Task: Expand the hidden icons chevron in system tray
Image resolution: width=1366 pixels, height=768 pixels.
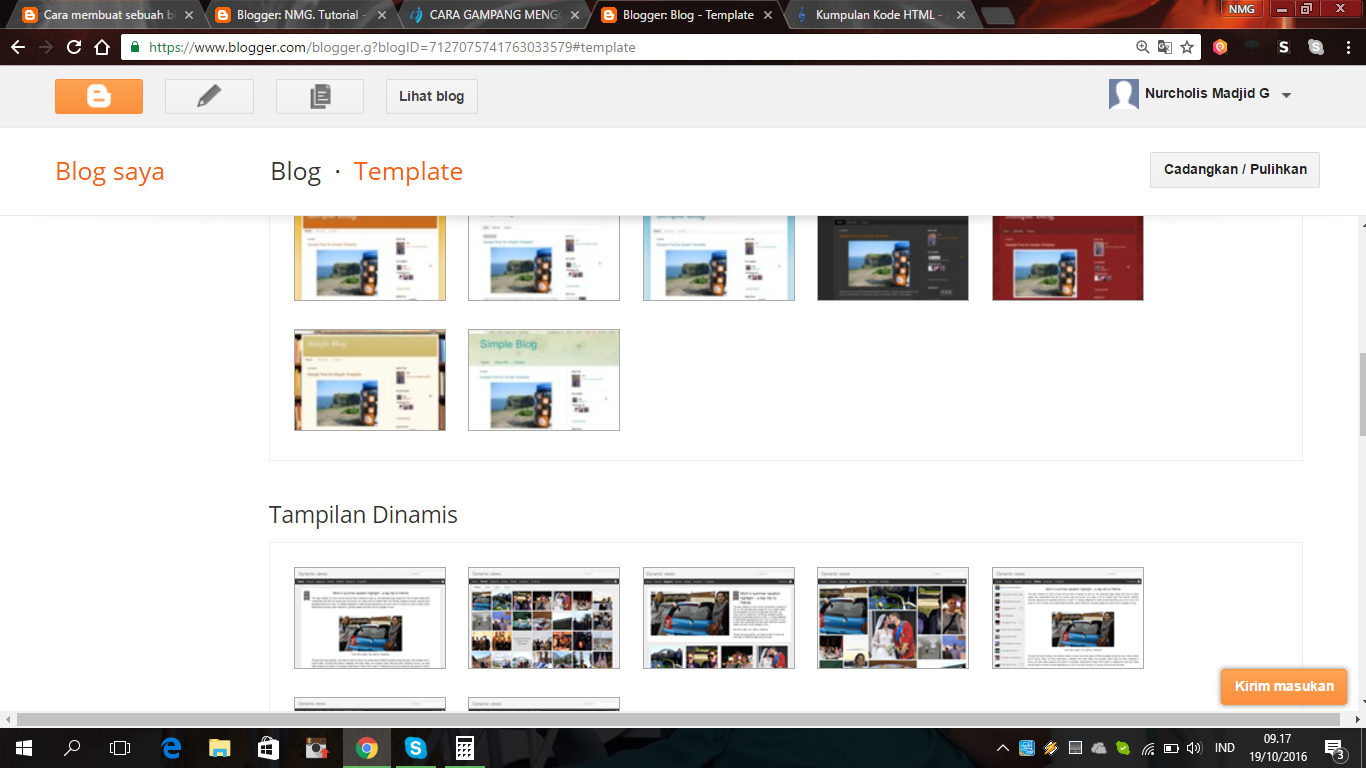Action: click(x=1005, y=747)
